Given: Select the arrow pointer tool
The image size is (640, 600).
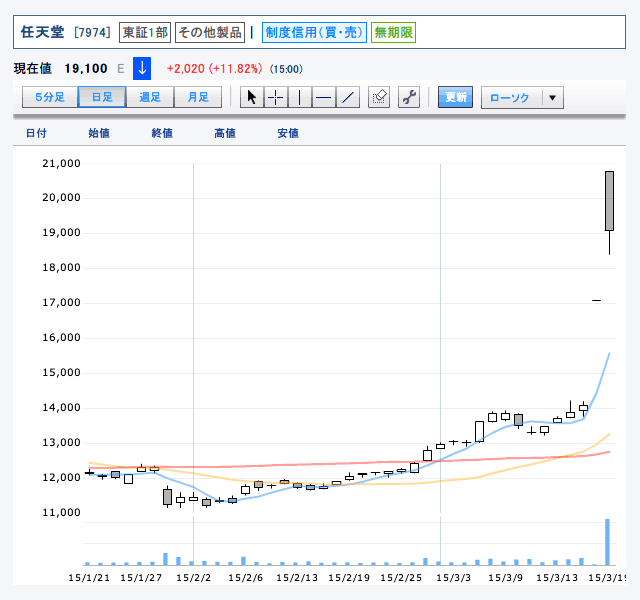Looking at the screenshot, I should [x=251, y=97].
